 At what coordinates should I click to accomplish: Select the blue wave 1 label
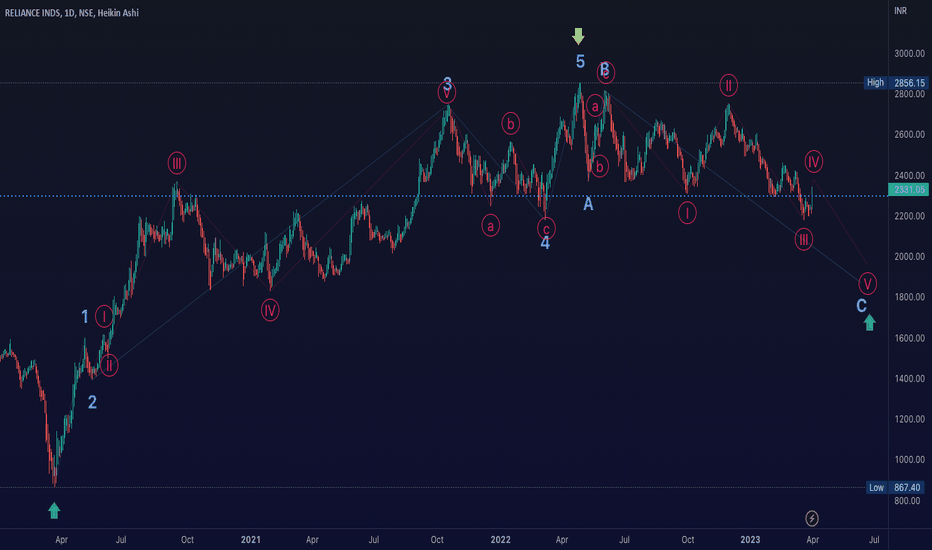coord(85,317)
